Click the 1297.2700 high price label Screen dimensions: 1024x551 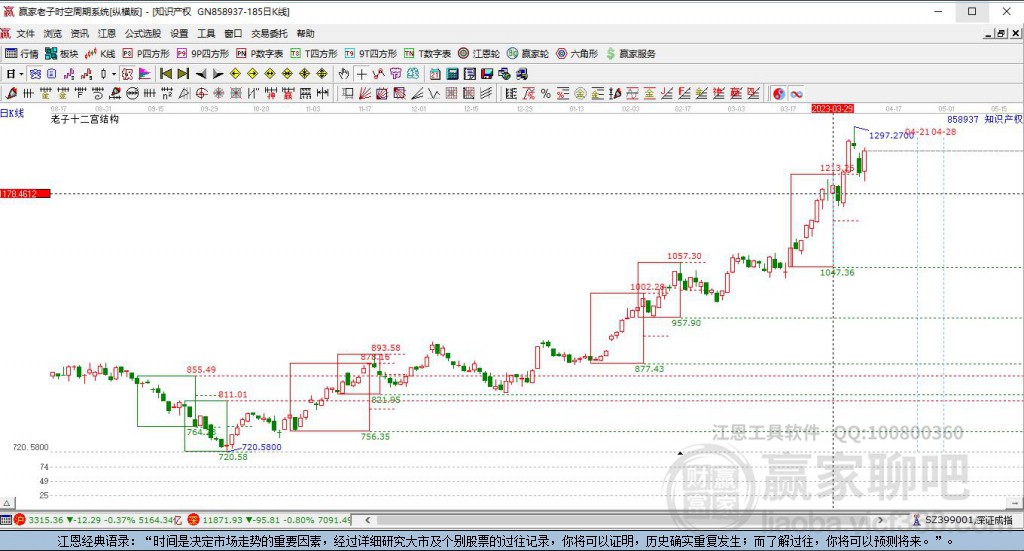click(x=891, y=136)
